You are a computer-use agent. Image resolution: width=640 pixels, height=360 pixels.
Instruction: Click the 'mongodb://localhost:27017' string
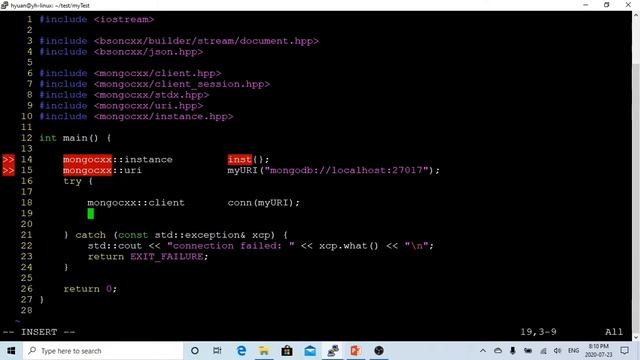(x=346, y=170)
